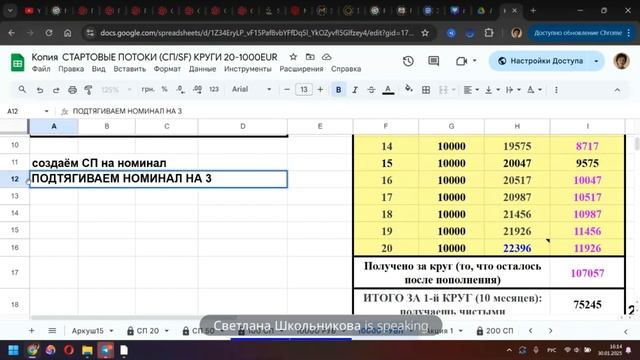The image size is (640, 360).
Task: Open the text color picker
Action: point(388,90)
